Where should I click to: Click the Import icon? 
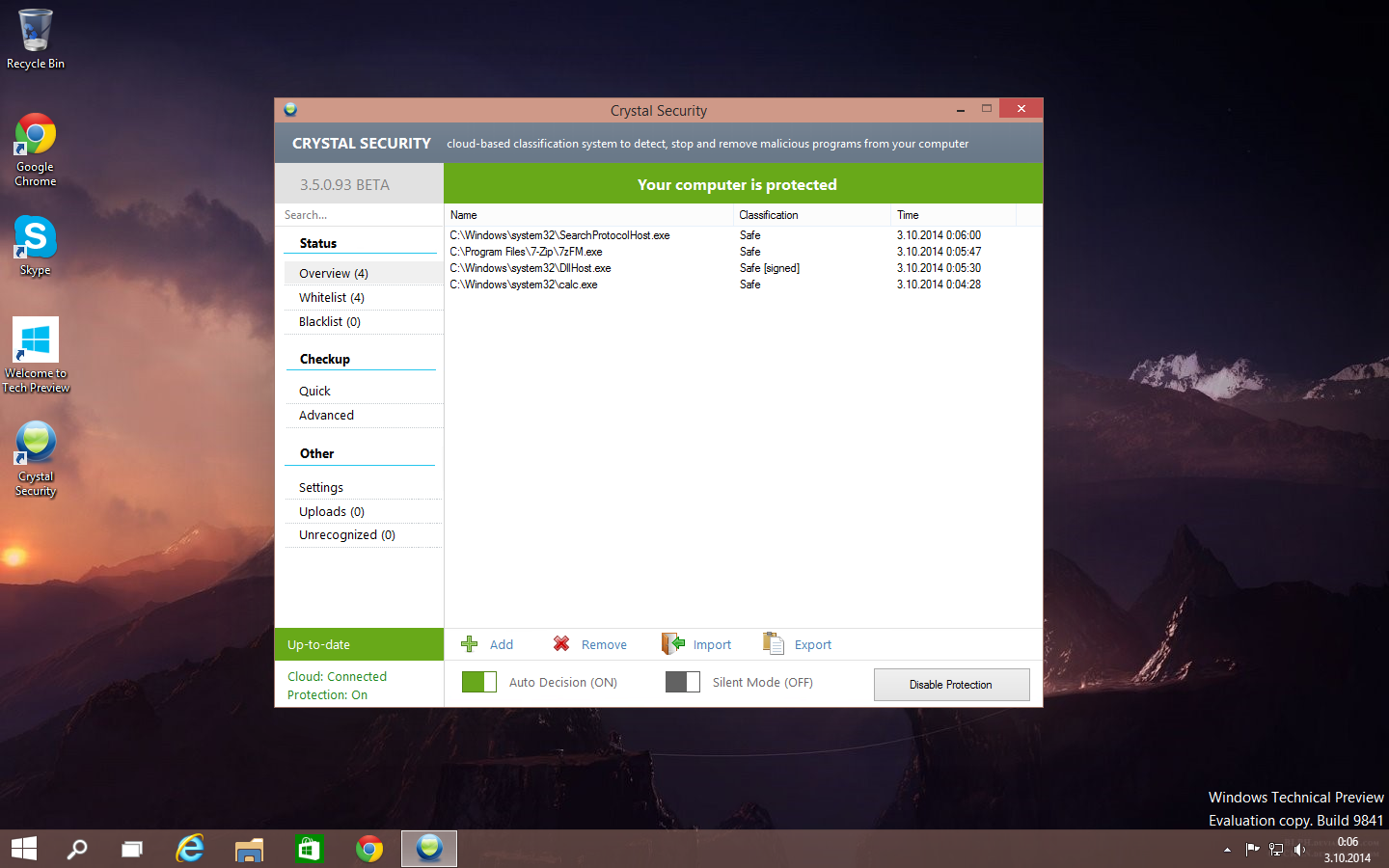pyautogui.click(x=672, y=644)
